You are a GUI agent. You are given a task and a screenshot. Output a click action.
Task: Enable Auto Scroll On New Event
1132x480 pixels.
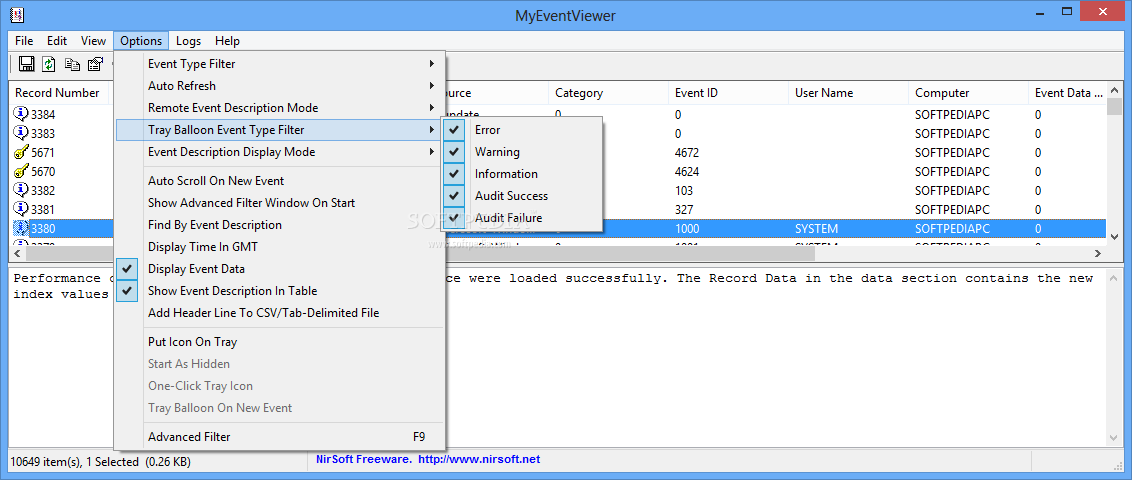tap(279, 181)
